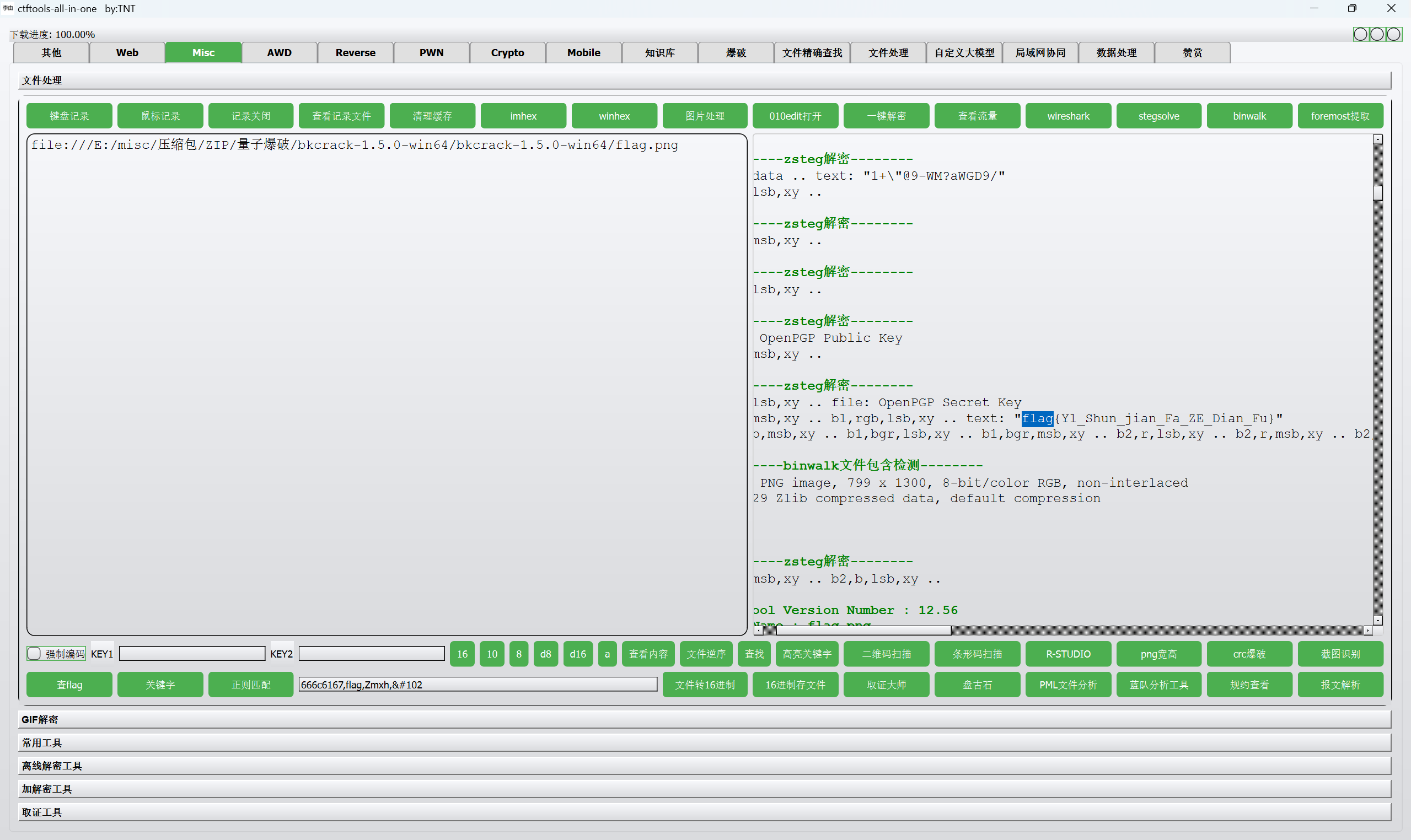Focus the KEY2 input field
1411x840 pixels.
pyautogui.click(x=372, y=654)
